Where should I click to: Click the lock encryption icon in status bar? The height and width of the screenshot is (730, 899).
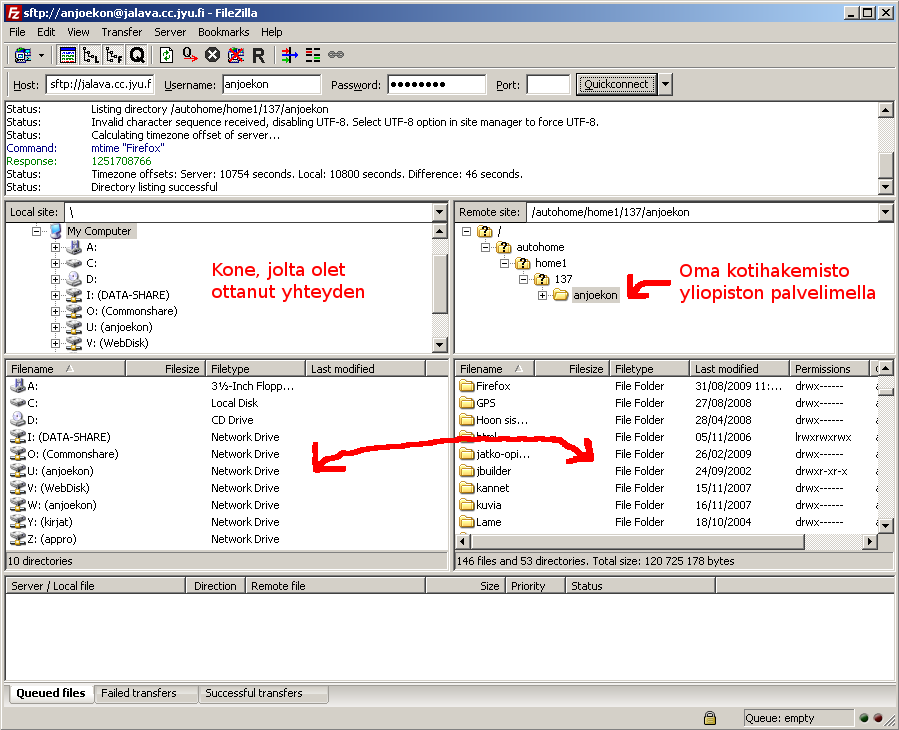(710, 718)
